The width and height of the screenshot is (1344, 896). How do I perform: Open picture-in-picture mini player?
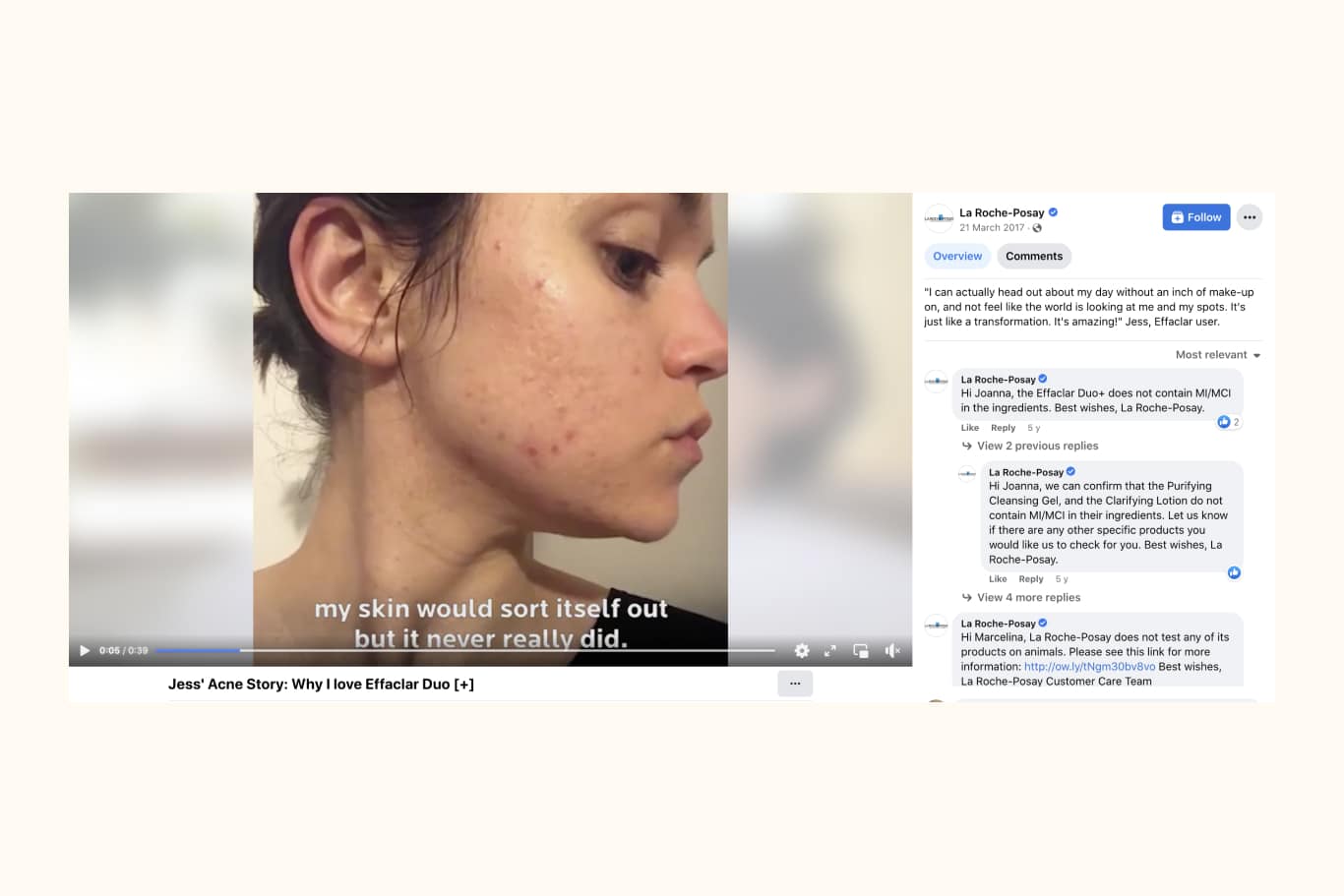[x=861, y=650]
